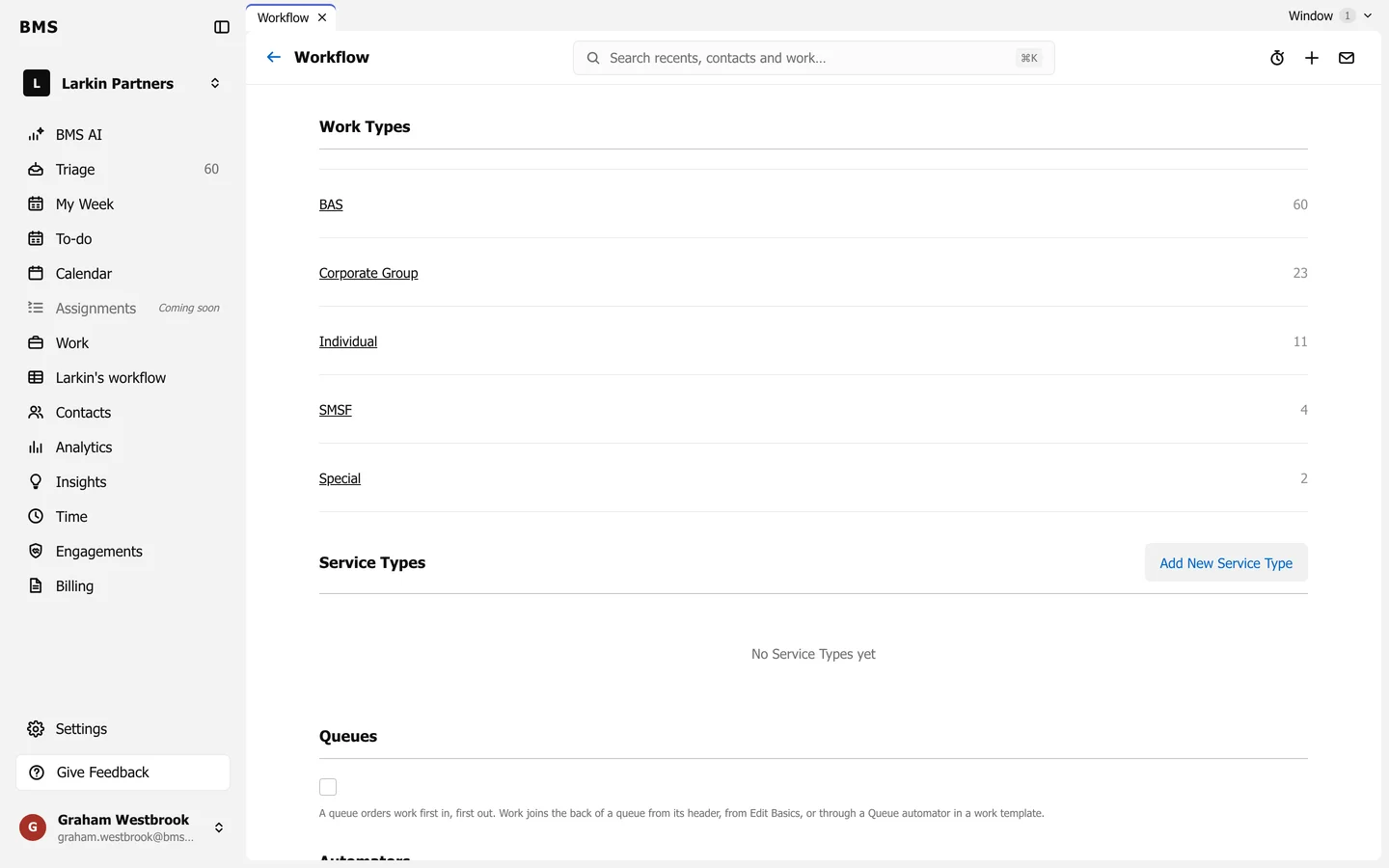Open the Special work type

[340, 478]
